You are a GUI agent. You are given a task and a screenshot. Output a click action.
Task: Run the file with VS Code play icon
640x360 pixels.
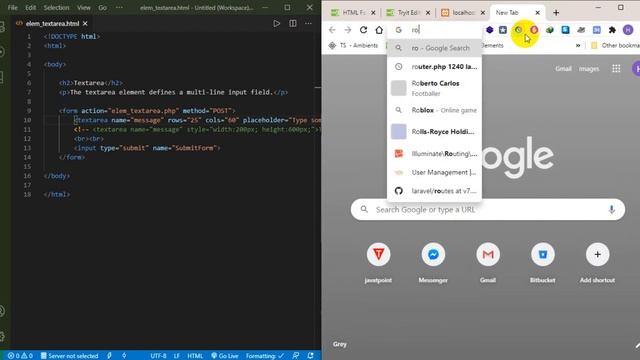(276, 24)
